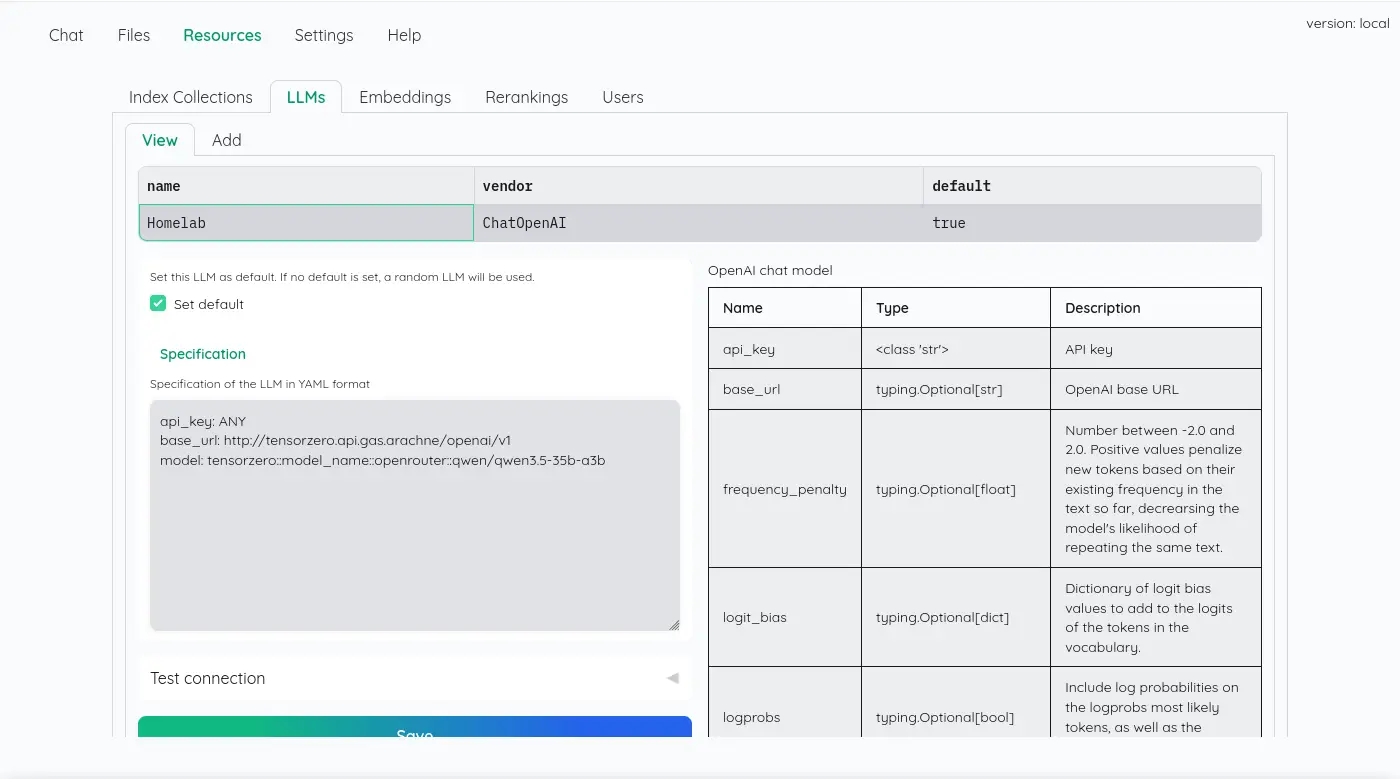Select the Homelab row in the table
This screenshot has height=779, width=1400.
pos(305,223)
